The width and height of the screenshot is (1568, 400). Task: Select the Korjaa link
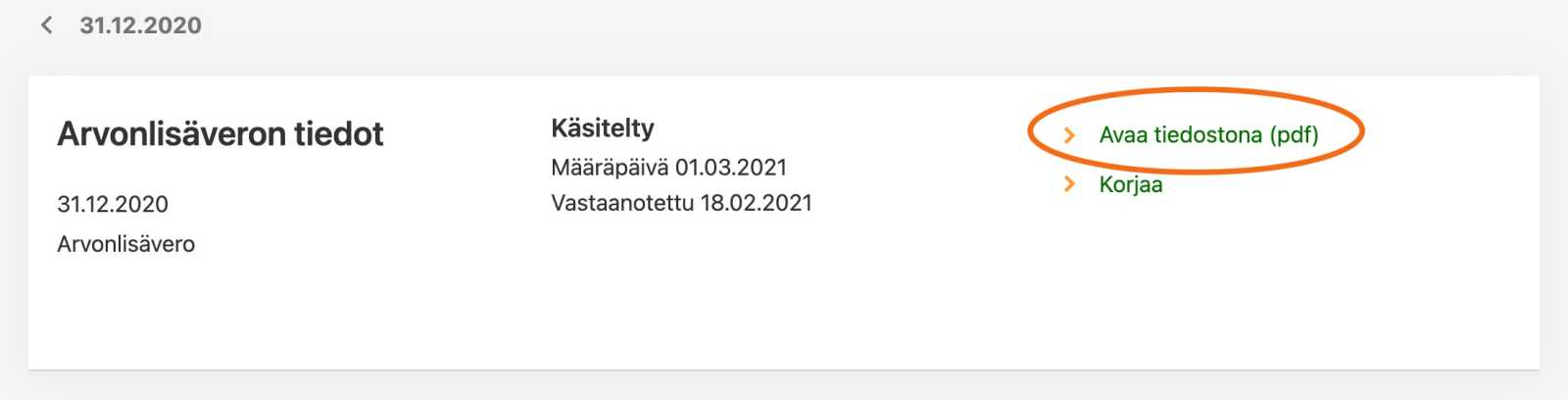tap(1130, 184)
